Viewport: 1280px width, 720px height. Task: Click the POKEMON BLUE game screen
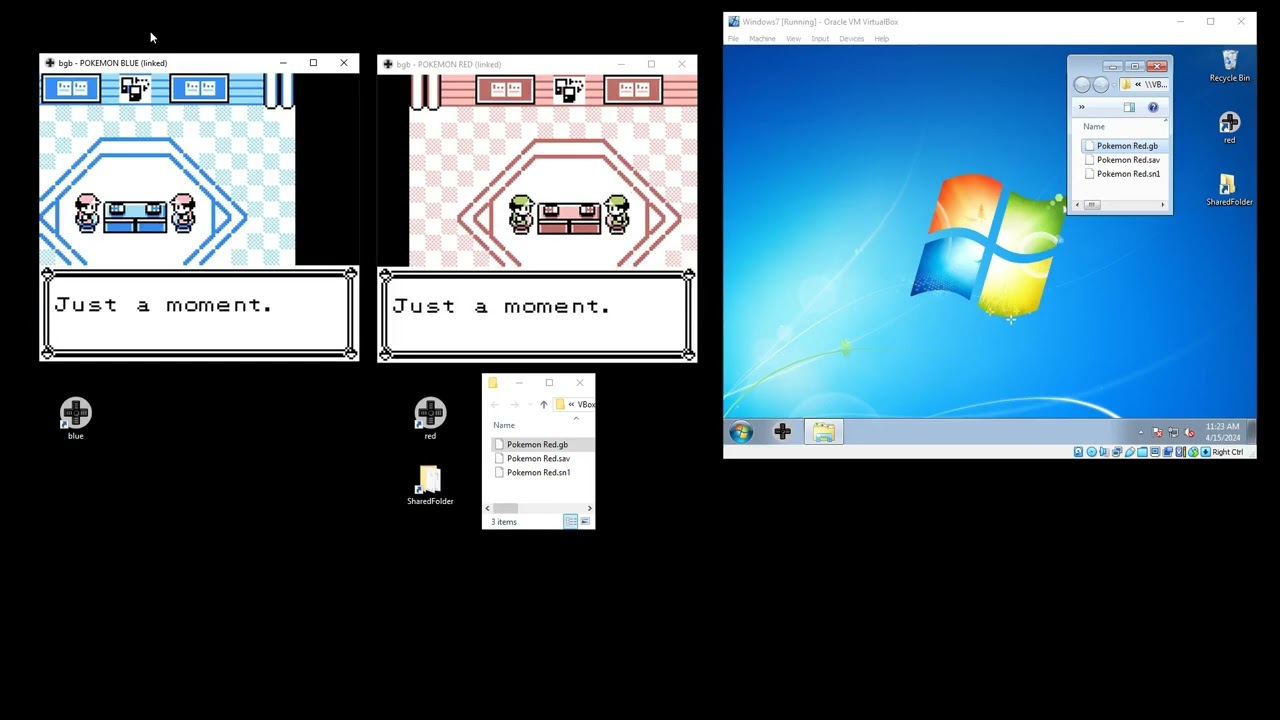199,217
